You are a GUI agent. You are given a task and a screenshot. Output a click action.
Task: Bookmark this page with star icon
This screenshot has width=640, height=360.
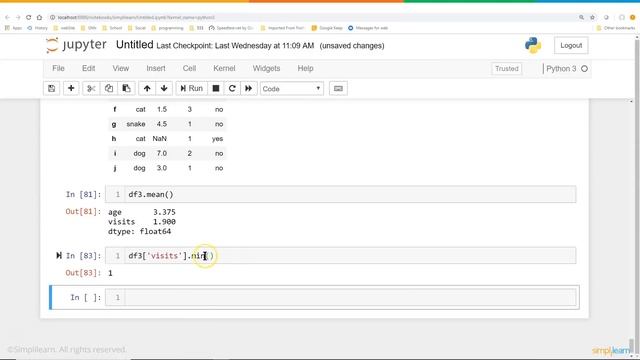[x=592, y=18]
